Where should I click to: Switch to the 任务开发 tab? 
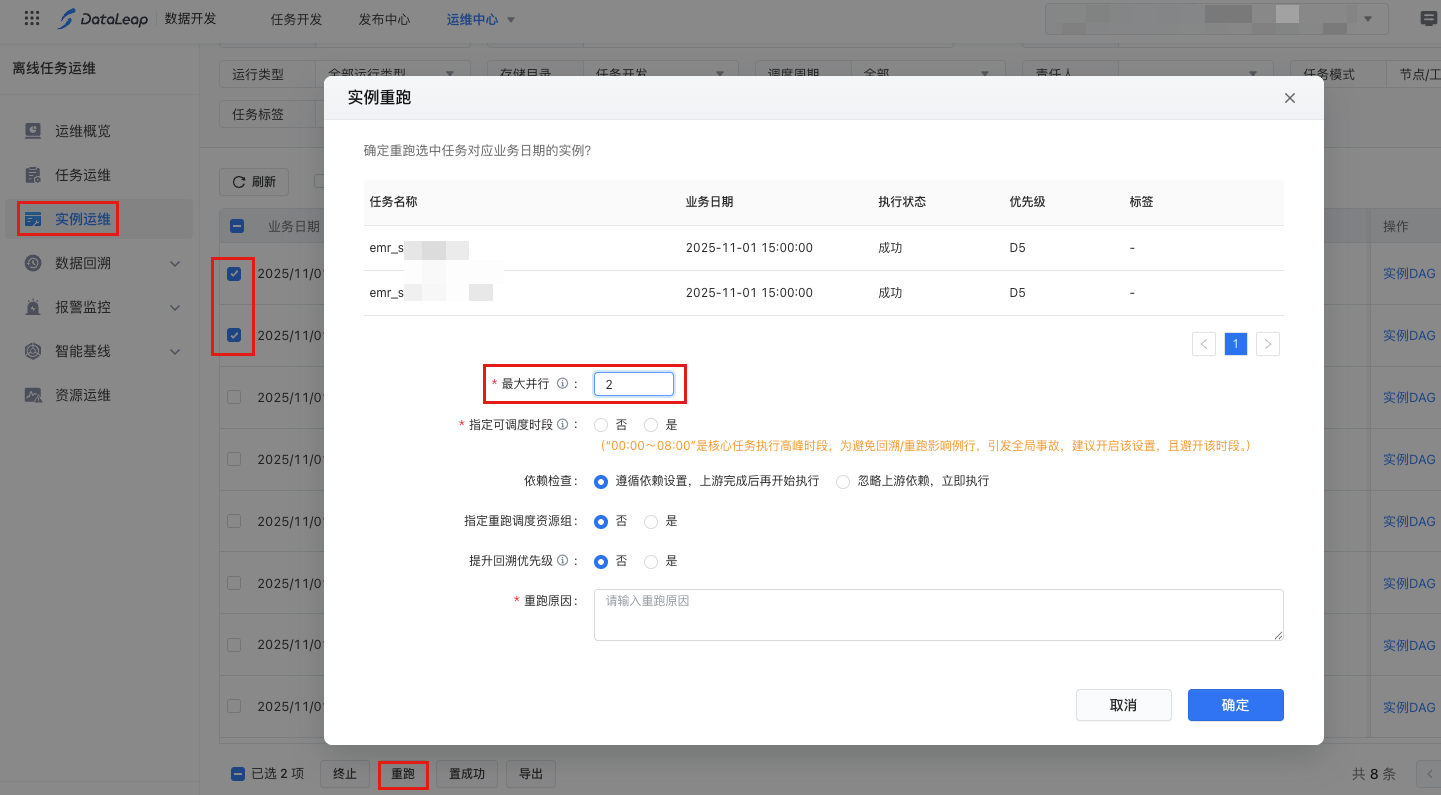click(x=296, y=19)
